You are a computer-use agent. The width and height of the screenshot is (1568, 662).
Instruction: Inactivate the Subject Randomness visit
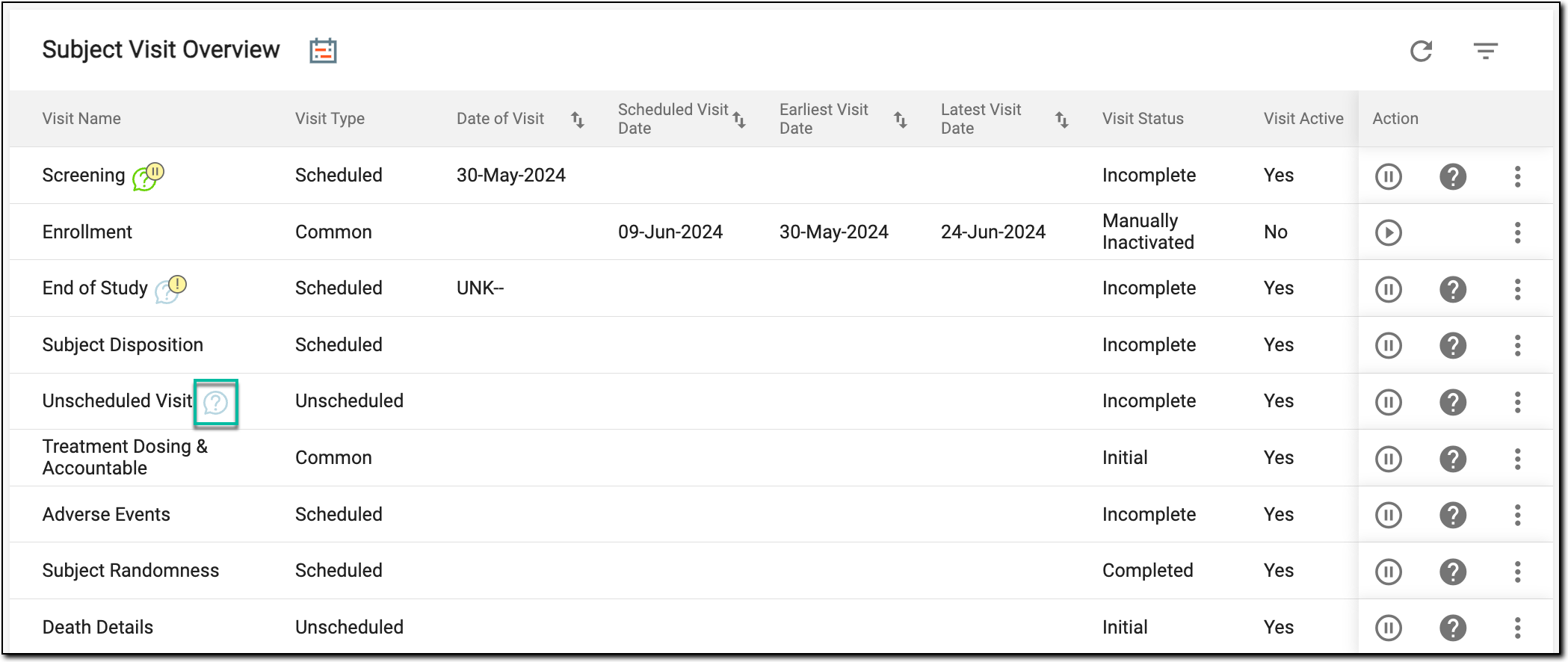[1388, 572]
